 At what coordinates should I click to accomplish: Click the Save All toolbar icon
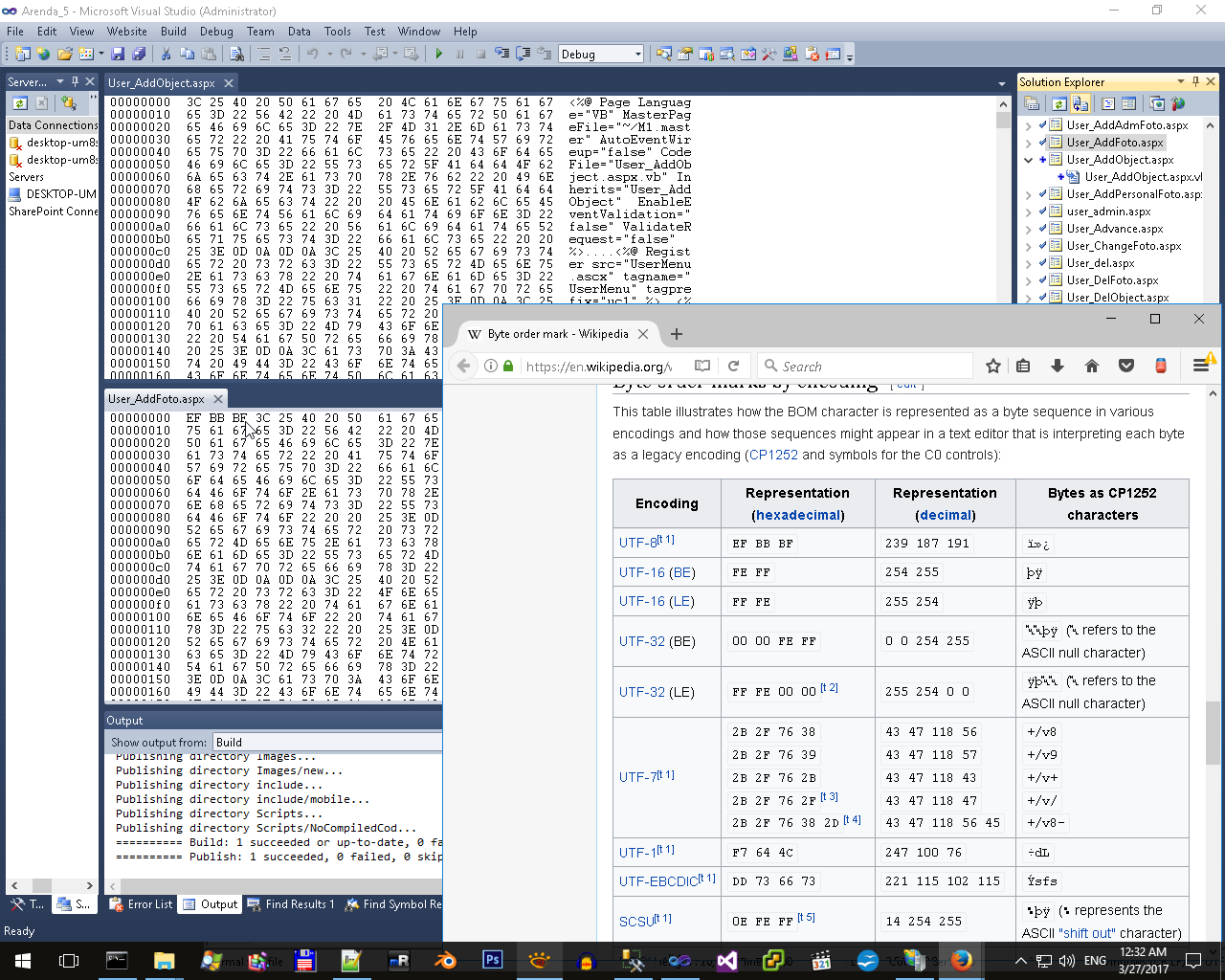click(139, 55)
